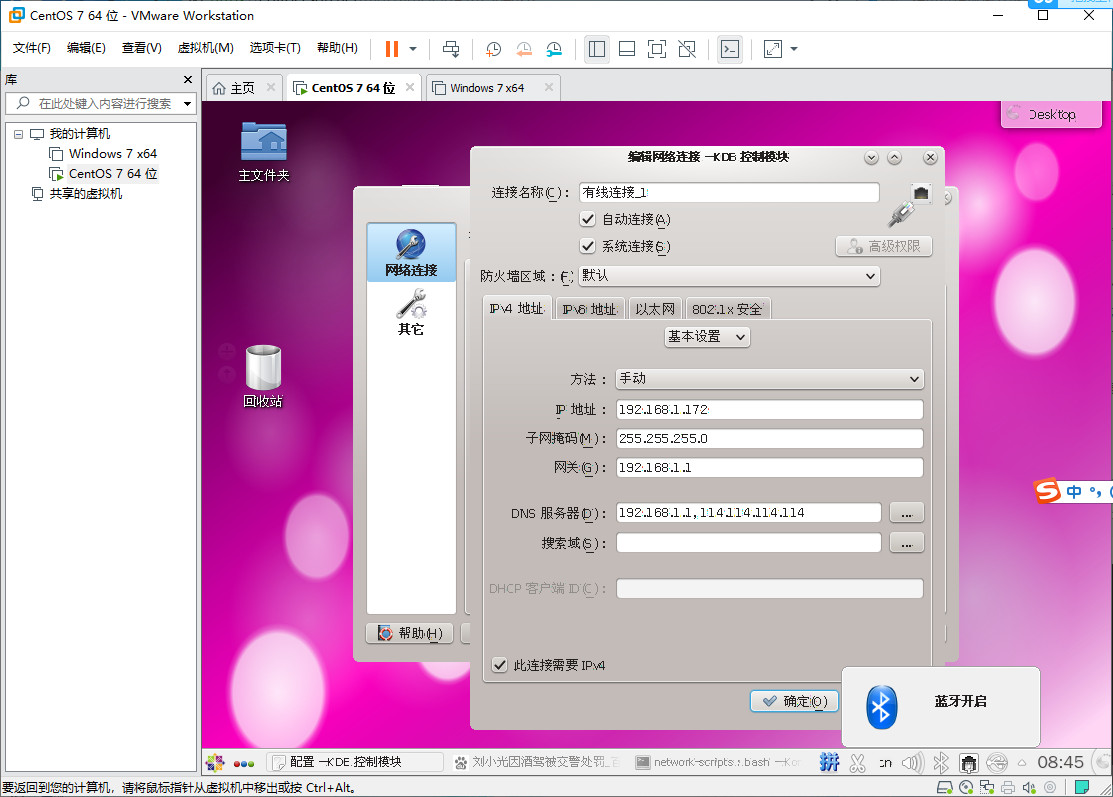
Task: Uncheck the 系统连接 checkbox
Action: [x=588, y=246]
